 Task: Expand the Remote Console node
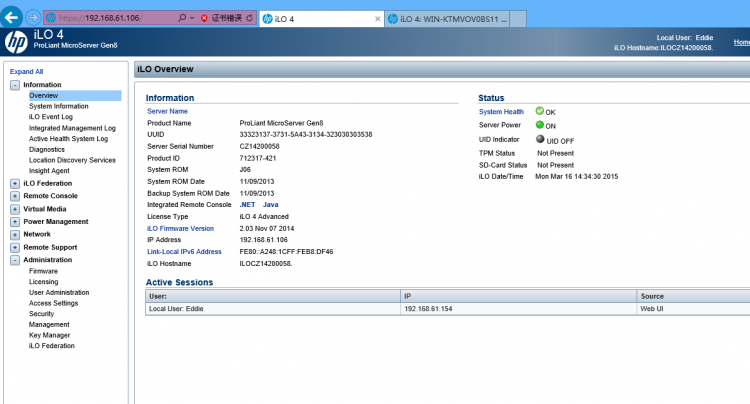15,196
